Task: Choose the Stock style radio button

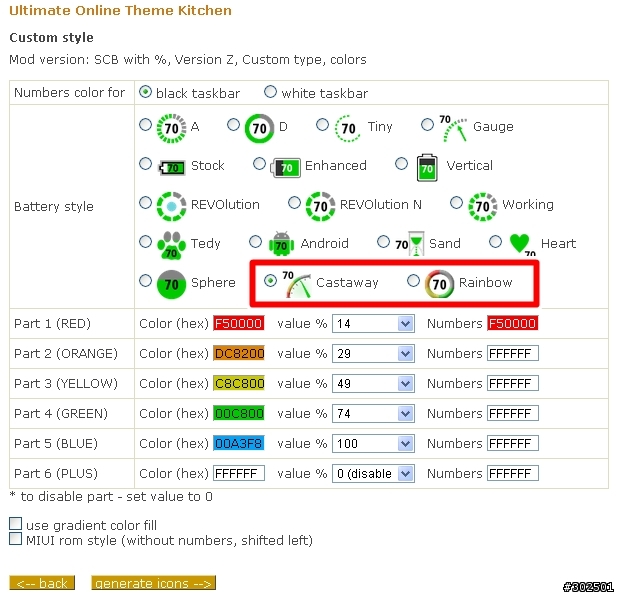Action: click(146, 163)
